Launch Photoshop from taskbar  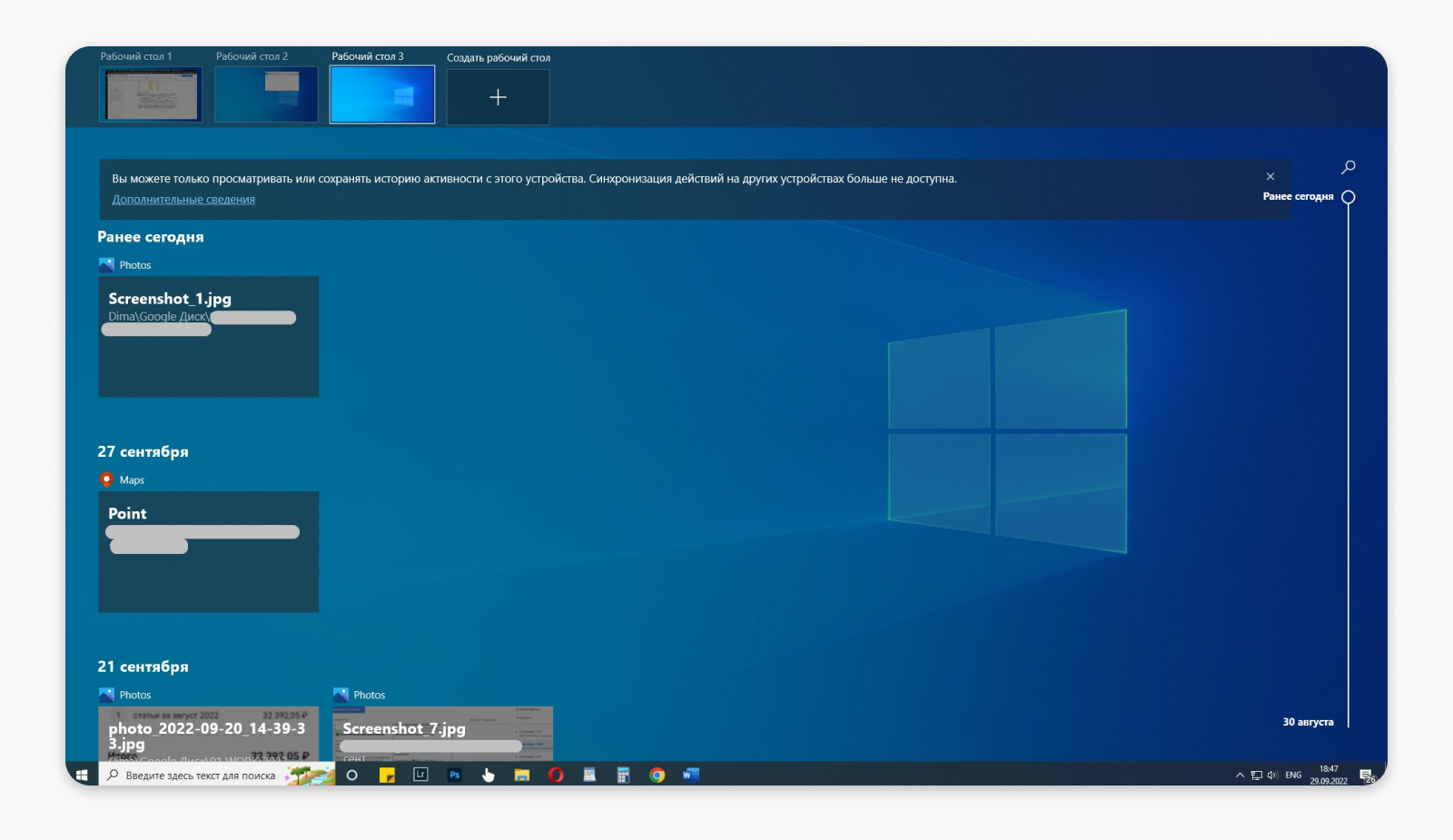click(455, 775)
